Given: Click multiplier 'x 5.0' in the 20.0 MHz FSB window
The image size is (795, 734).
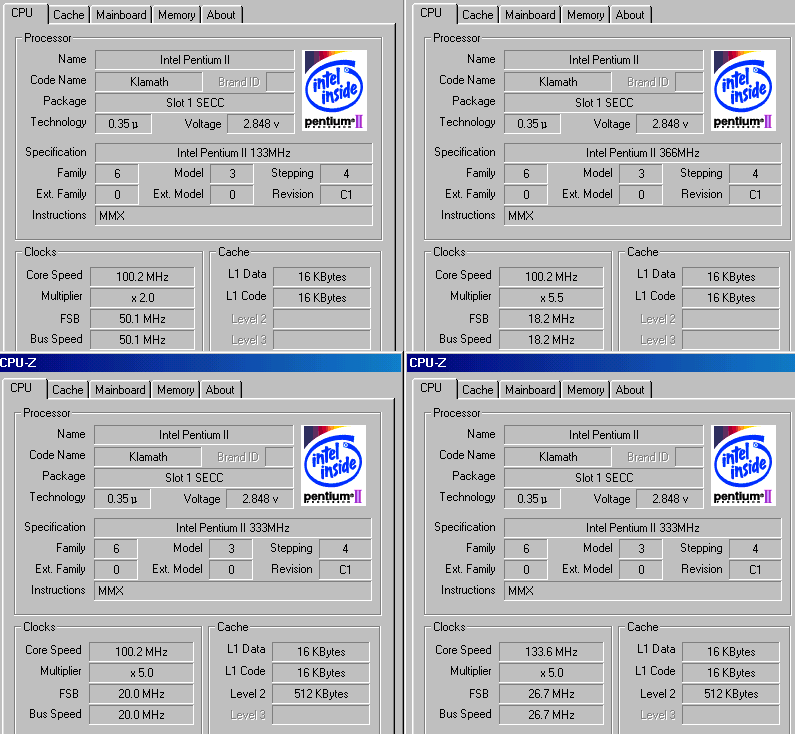Looking at the screenshot, I should [141, 673].
